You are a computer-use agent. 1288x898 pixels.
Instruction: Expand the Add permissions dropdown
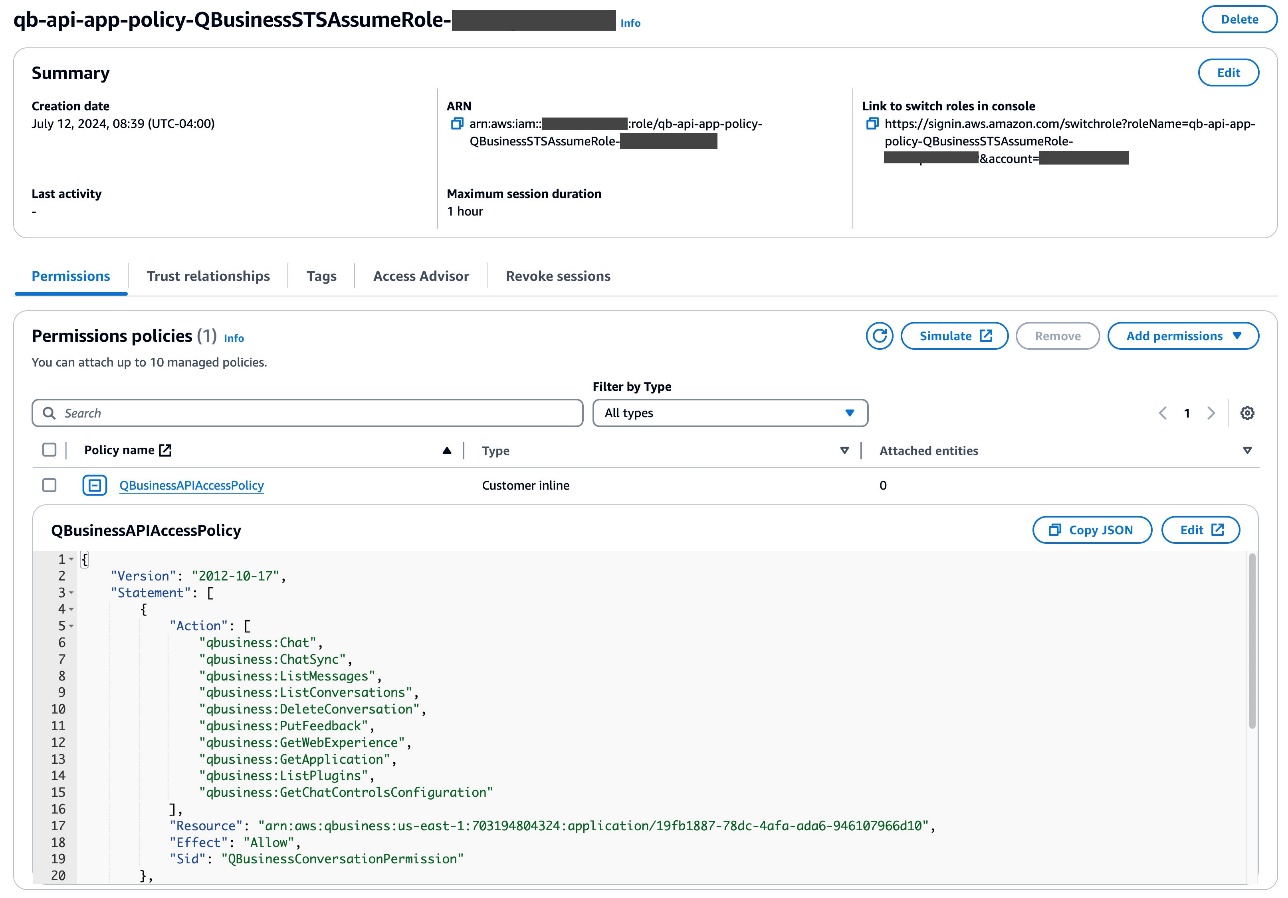pos(1183,336)
